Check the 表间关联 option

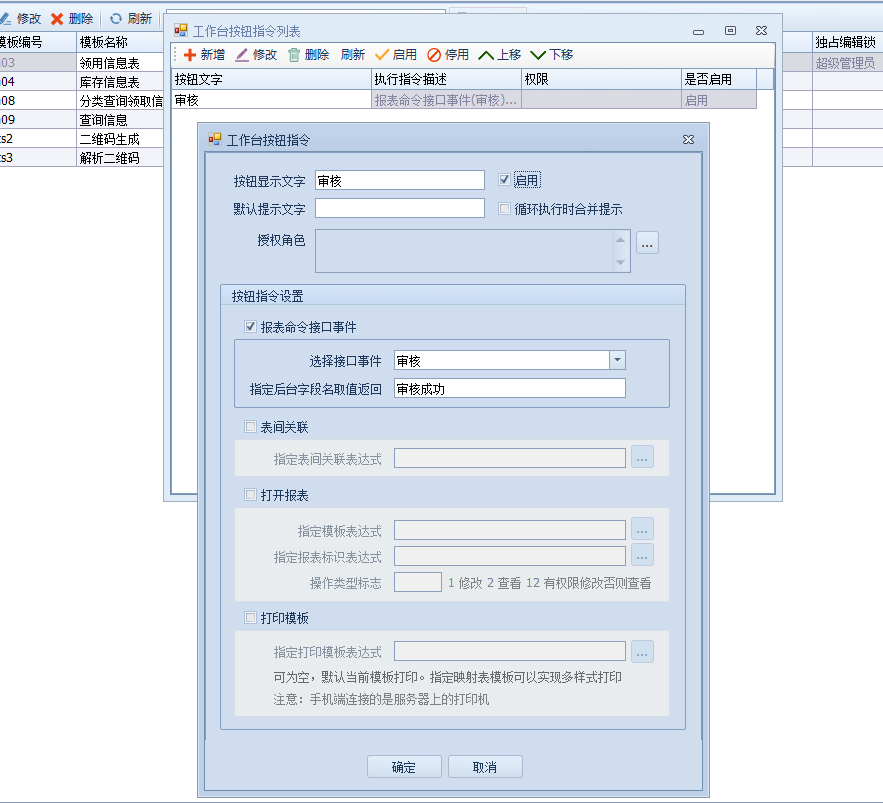point(250,427)
